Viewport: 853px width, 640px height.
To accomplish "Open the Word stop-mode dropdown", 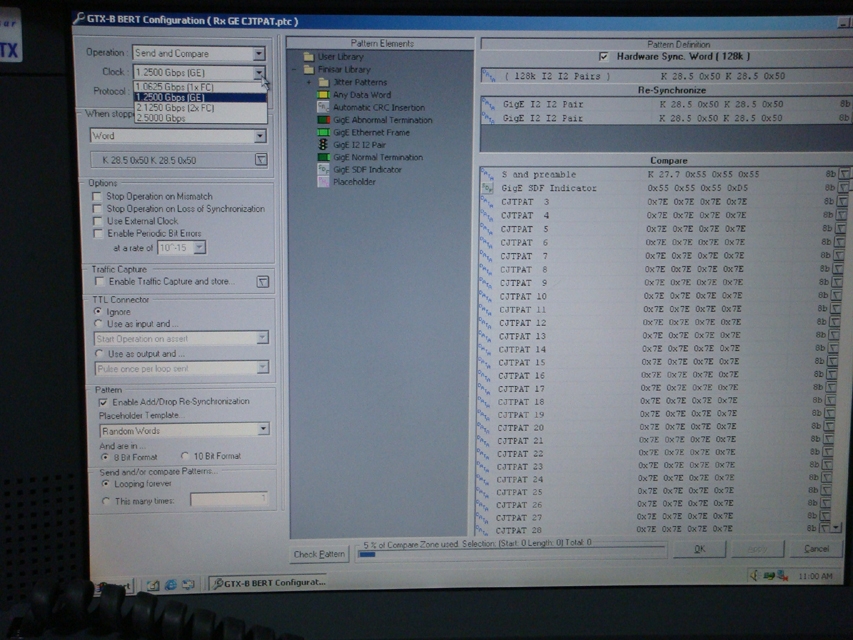I will point(260,136).
